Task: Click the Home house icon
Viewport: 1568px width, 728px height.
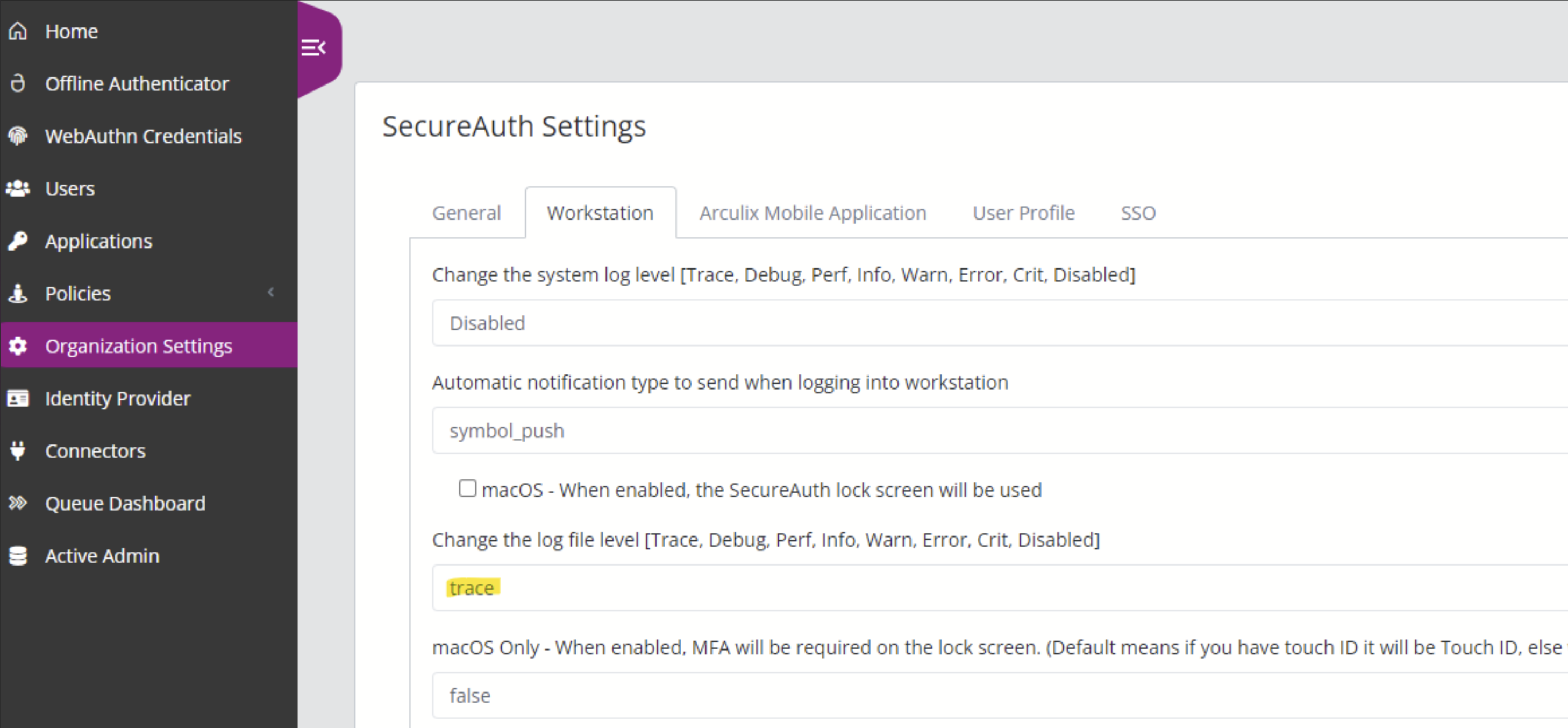Action: (x=18, y=31)
